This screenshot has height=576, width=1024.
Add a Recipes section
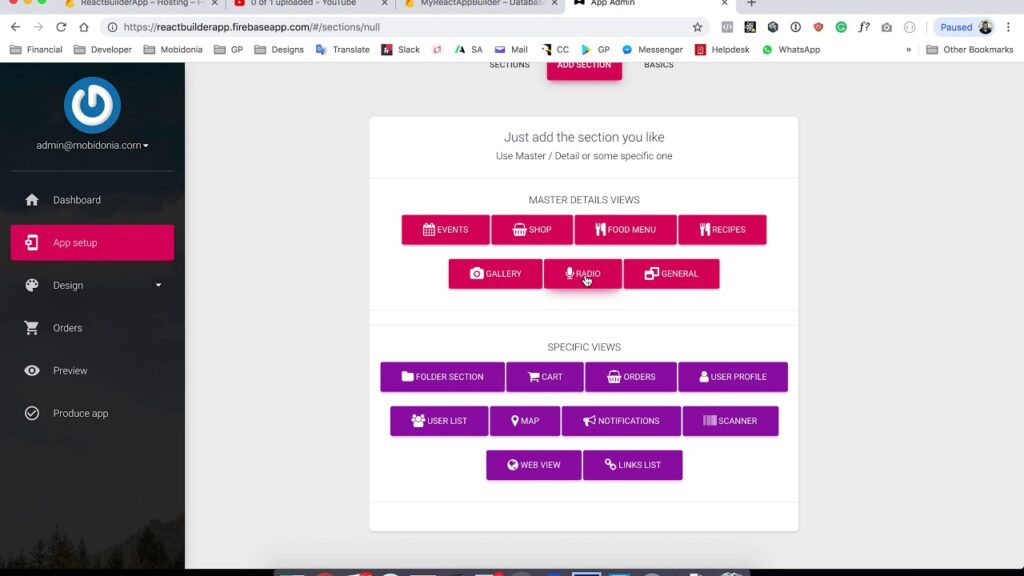722,230
